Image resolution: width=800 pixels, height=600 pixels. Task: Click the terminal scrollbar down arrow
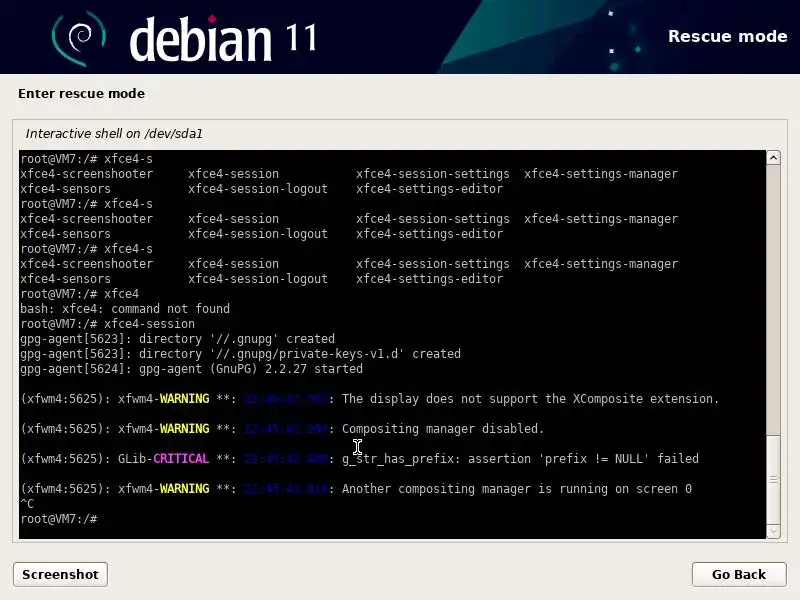point(773,531)
